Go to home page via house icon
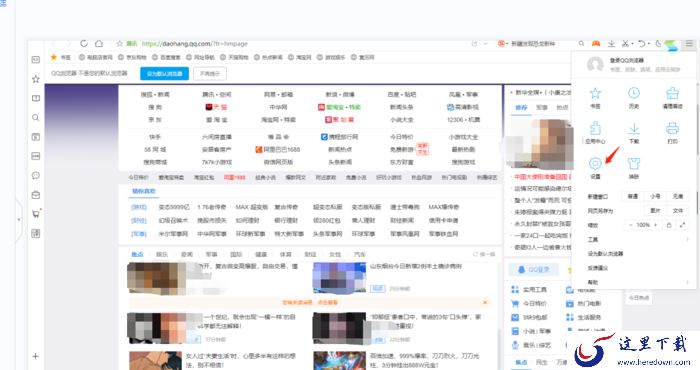 pyautogui.click(x=99, y=43)
